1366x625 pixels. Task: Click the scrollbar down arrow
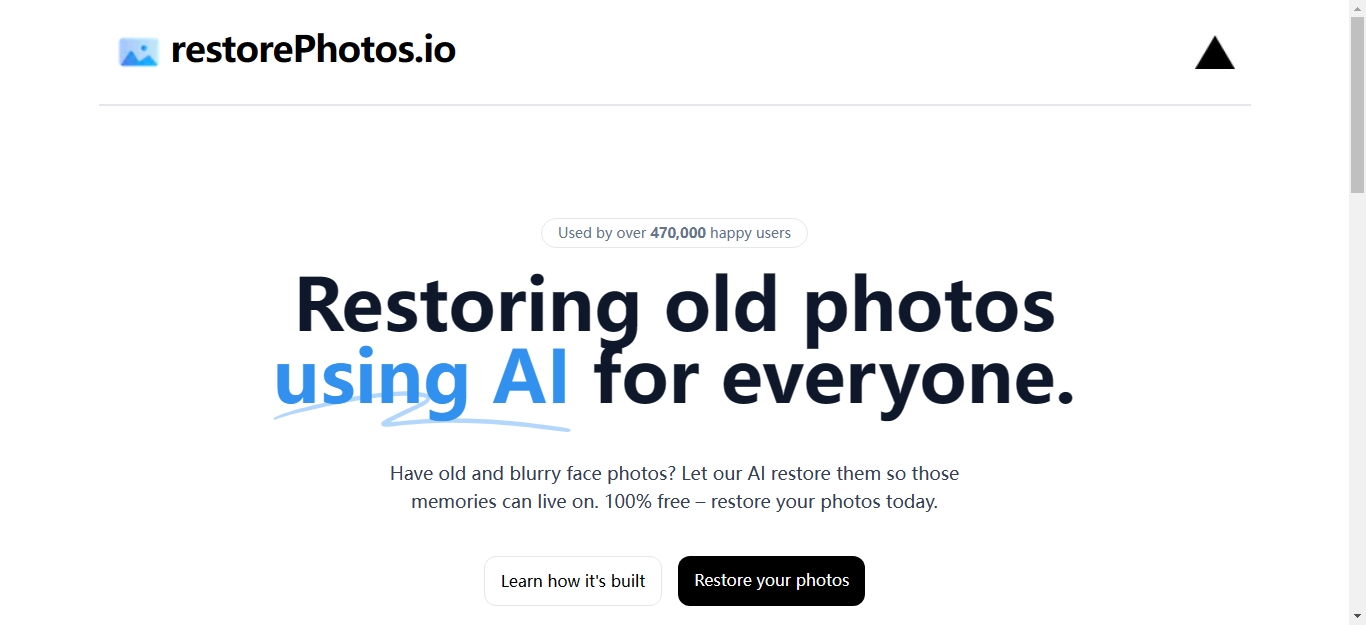1357,616
